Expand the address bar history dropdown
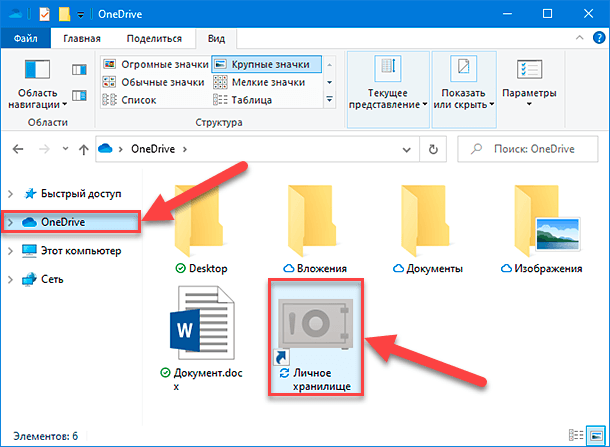The image size is (610, 447). 407,149
